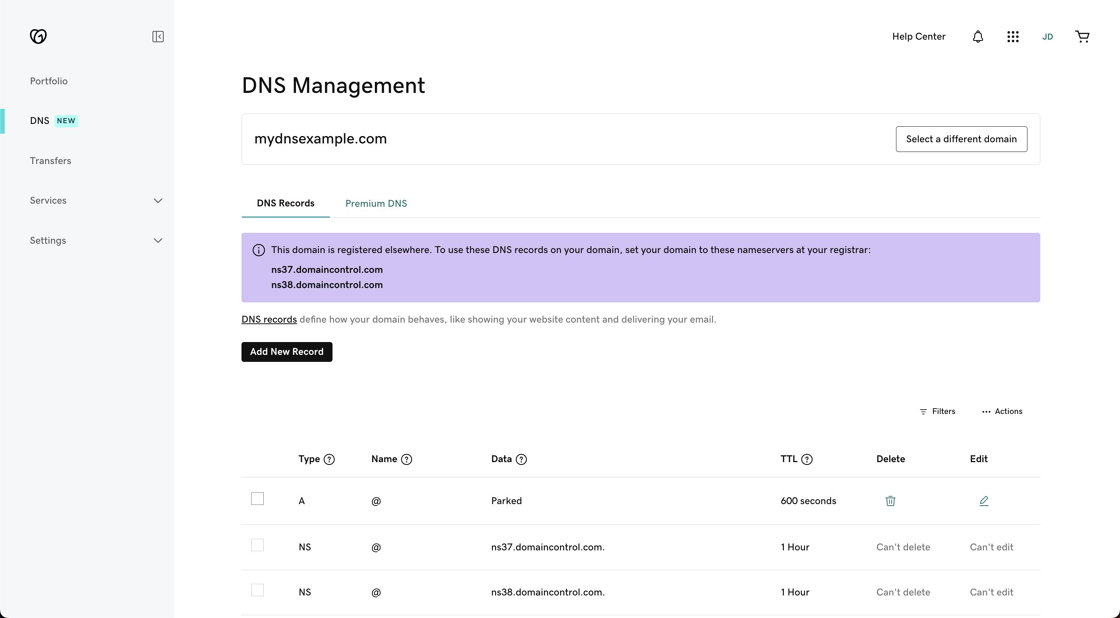Select the ns37.domaincontrol.com NS record checkbox
The width and height of the screenshot is (1120, 618).
pyautogui.click(x=258, y=545)
